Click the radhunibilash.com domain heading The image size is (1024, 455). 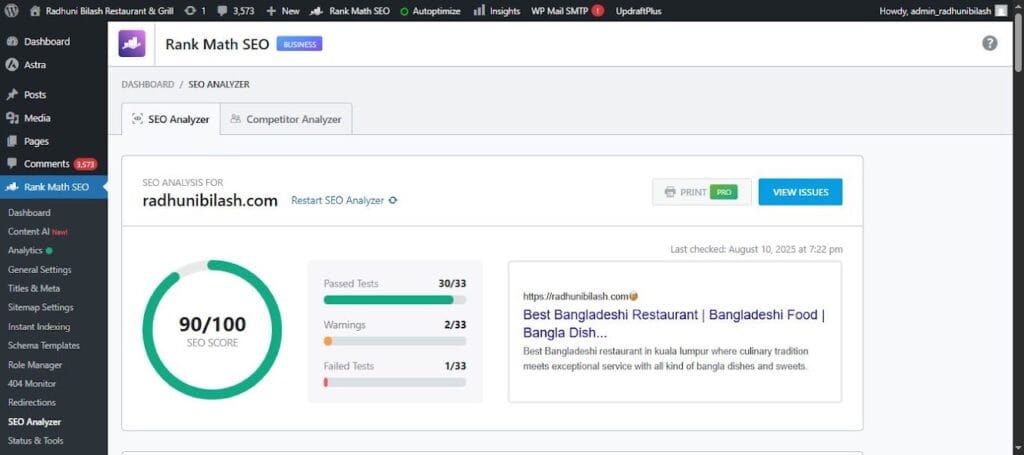coord(210,200)
